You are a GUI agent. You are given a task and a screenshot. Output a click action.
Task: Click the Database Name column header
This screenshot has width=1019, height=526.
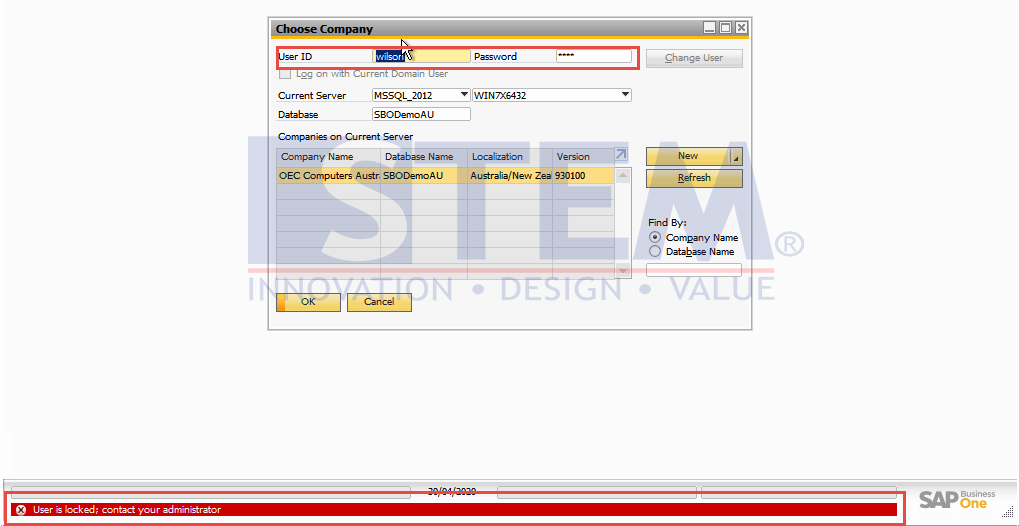[x=424, y=157]
